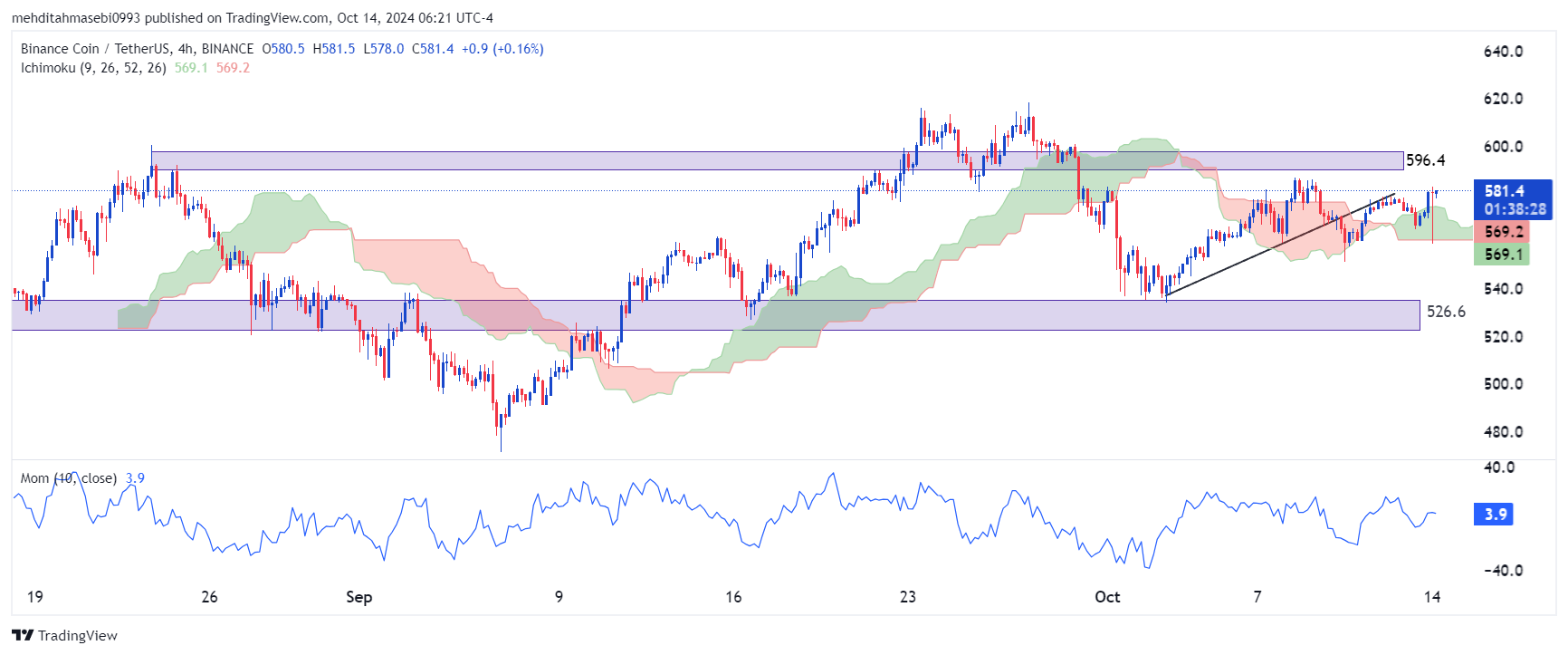
Task: Click the 596.4 resistance zone label
Action: [x=1426, y=160]
